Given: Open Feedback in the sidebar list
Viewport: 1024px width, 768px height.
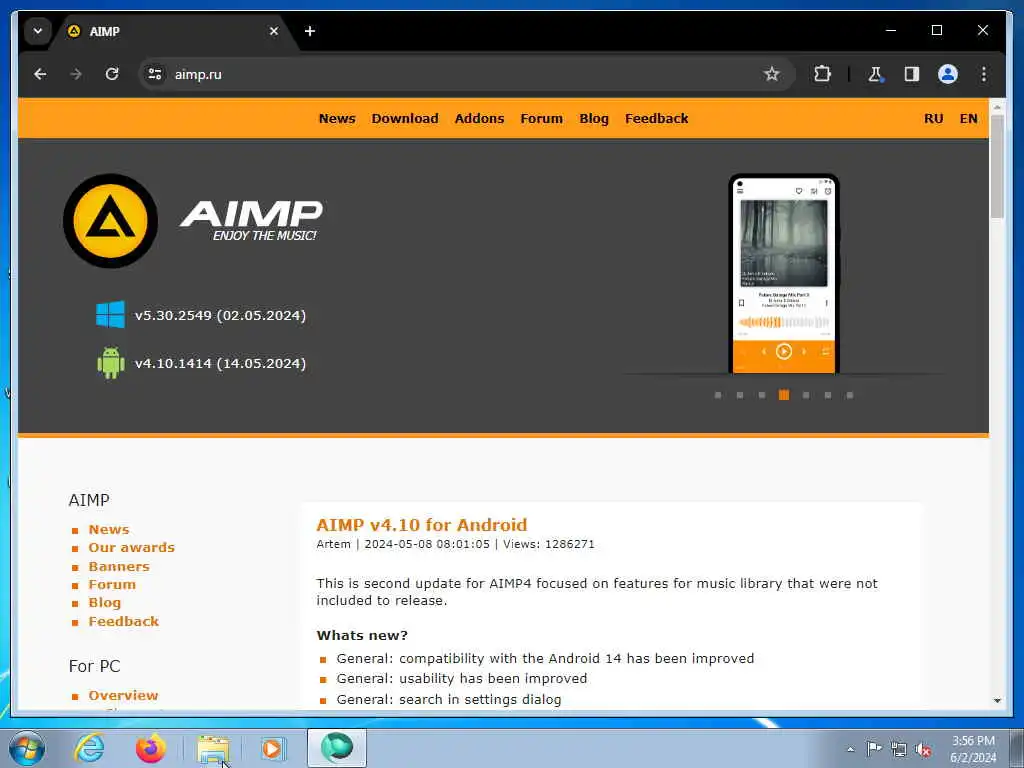Looking at the screenshot, I should [123, 621].
